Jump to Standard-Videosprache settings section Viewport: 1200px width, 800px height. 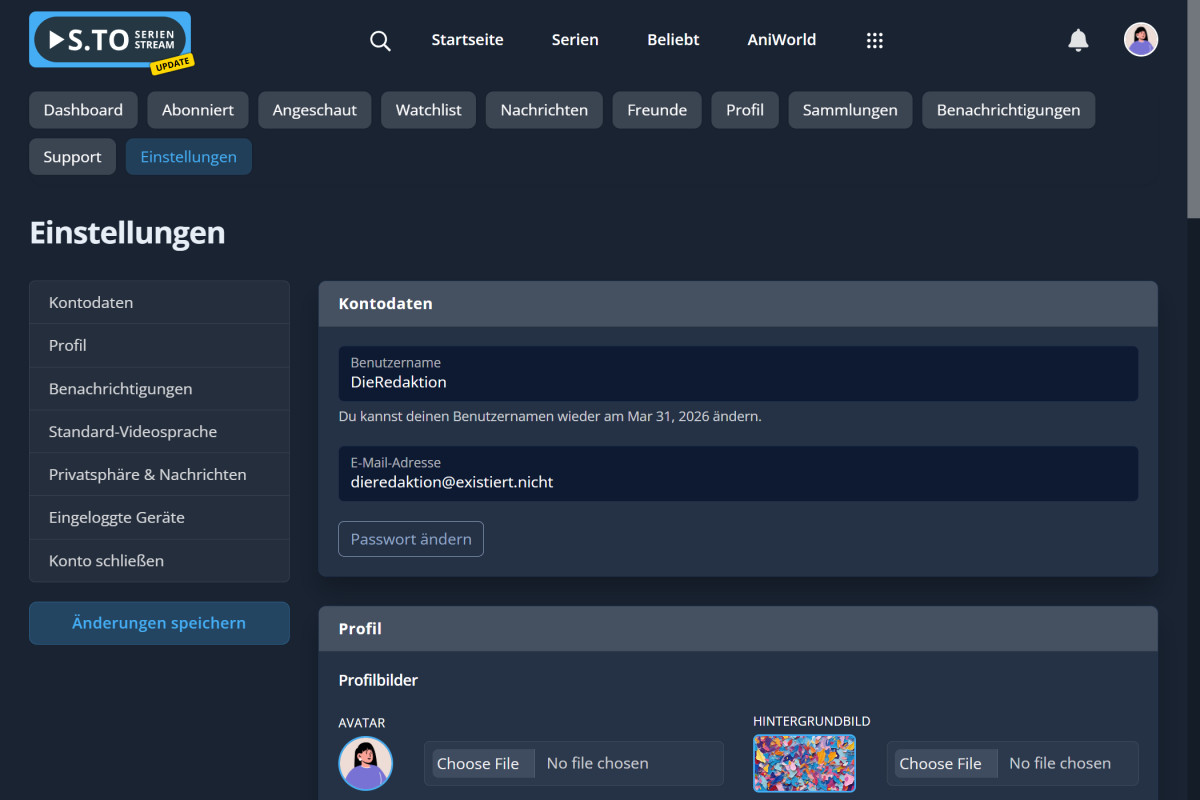click(133, 432)
